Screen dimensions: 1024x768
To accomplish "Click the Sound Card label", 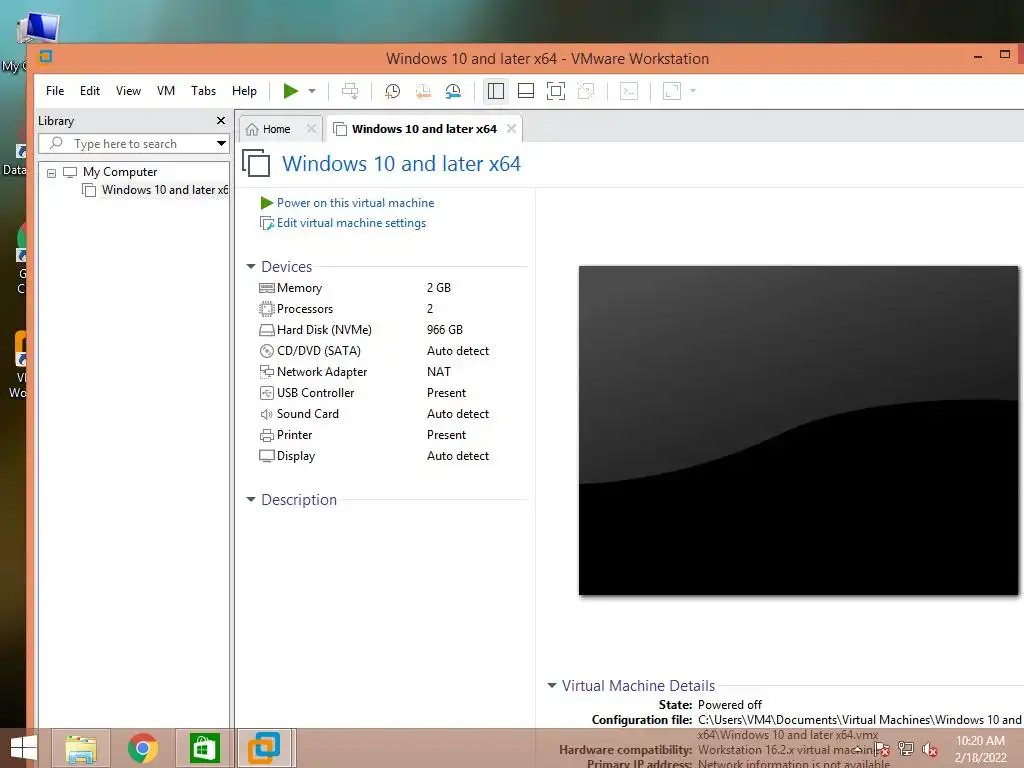I will click(x=308, y=414).
